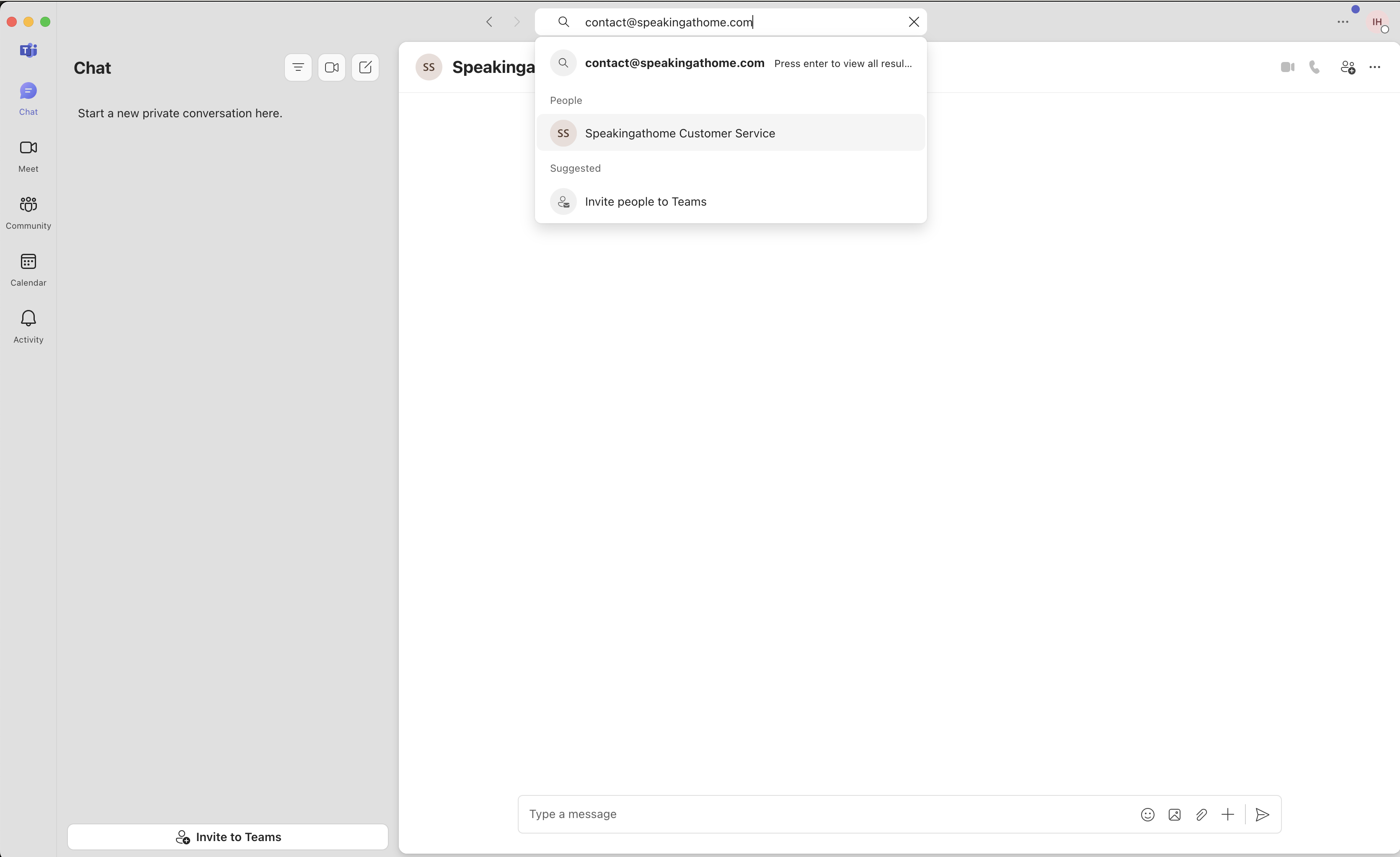Start a new chat with the compose icon
The image size is (1400, 857).
pos(365,67)
